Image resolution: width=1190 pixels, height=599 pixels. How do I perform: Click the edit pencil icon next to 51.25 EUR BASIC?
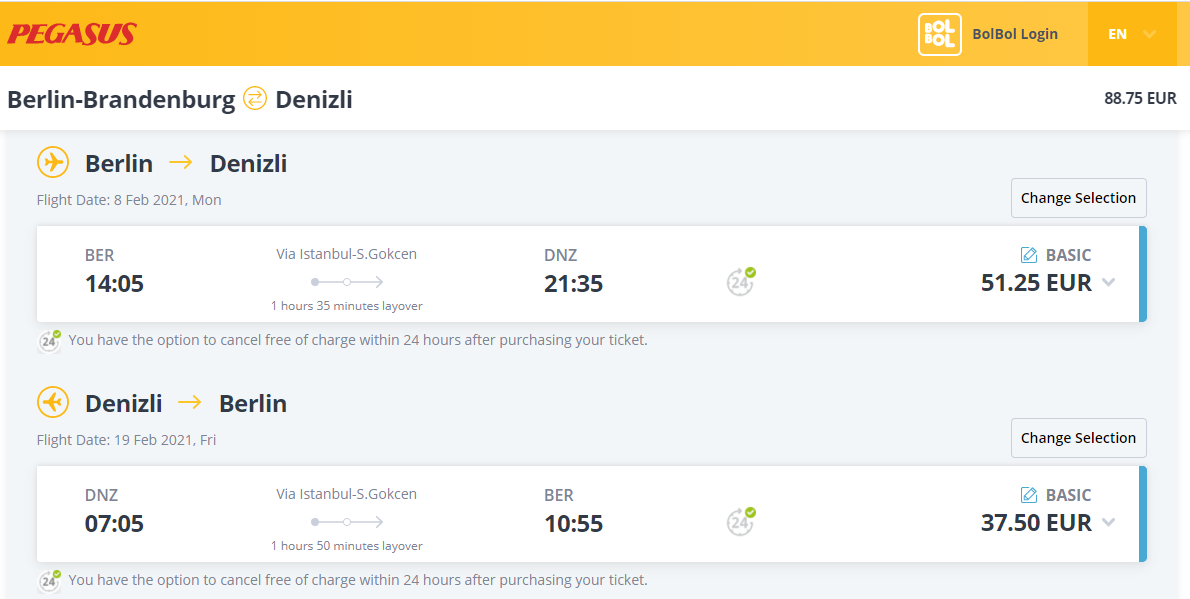click(1029, 255)
